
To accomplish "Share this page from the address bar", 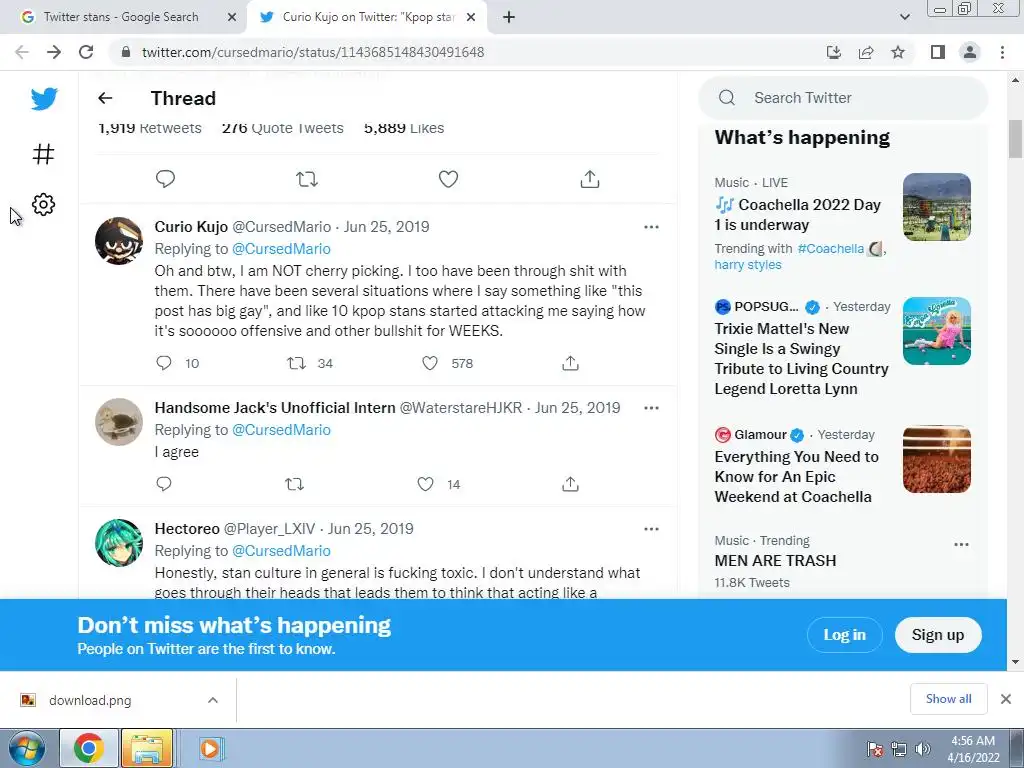I will click(866, 52).
